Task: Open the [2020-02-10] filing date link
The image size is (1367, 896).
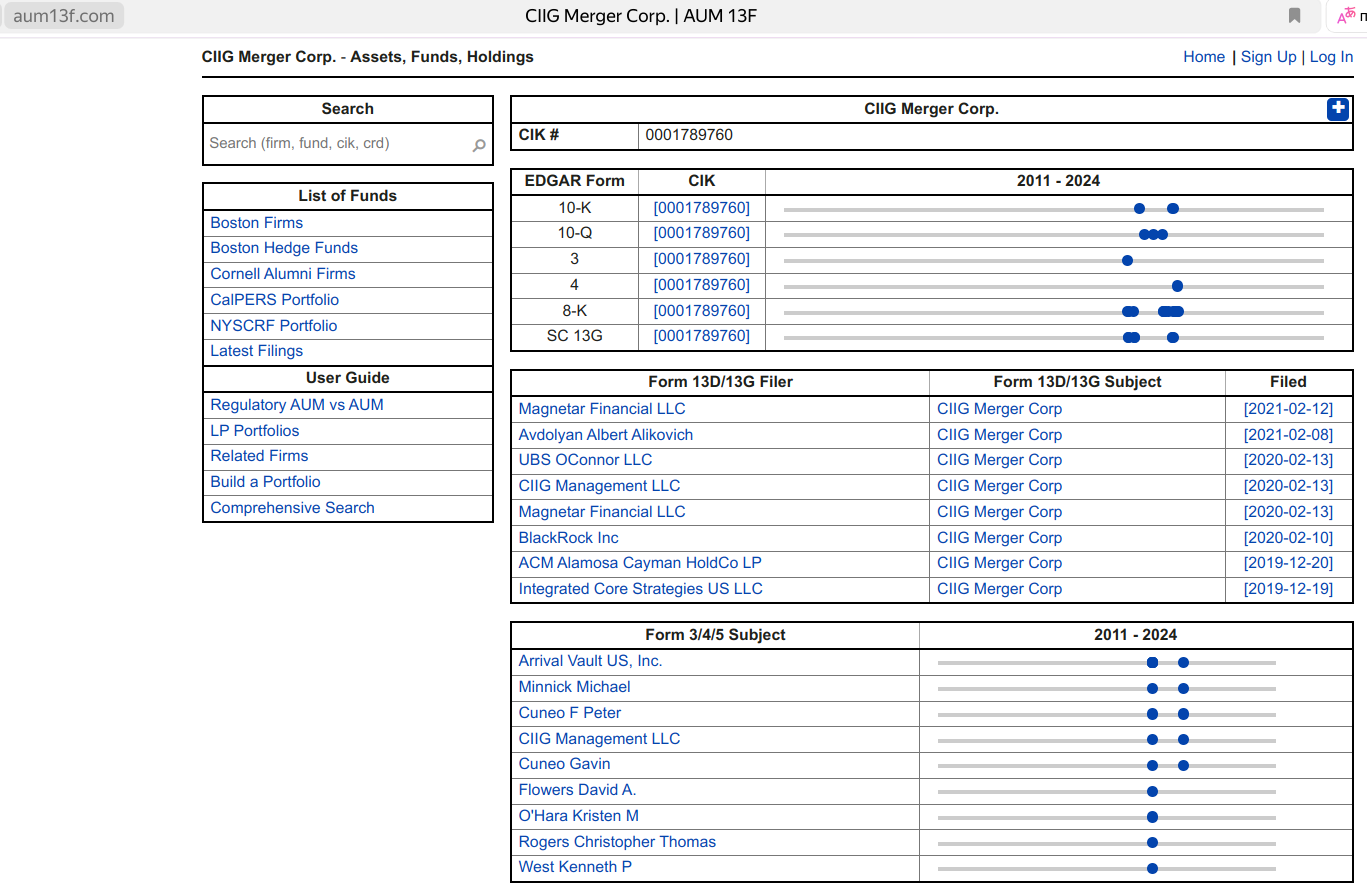Action: point(1288,538)
